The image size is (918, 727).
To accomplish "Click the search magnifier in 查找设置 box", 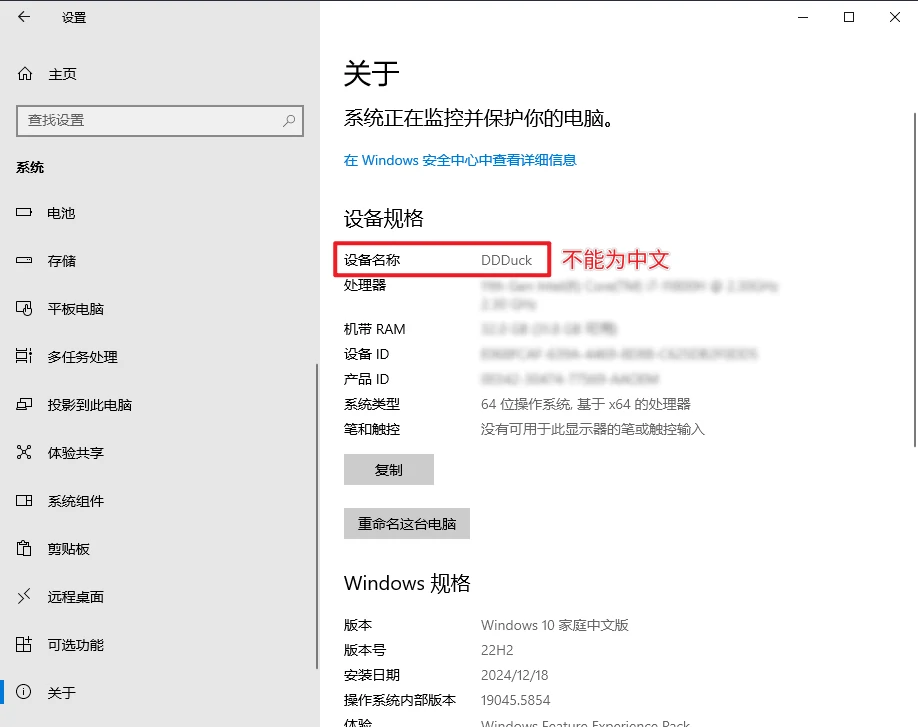I will [x=288, y=121].
